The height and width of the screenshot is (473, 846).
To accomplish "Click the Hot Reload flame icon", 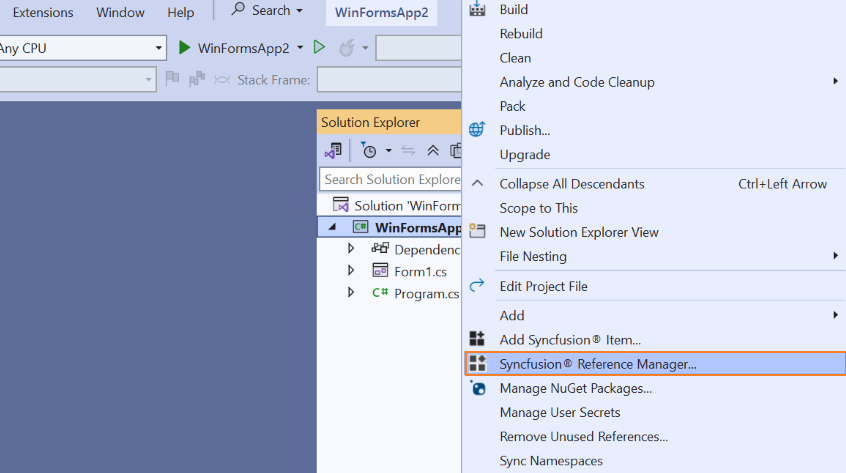I will click(346, 48).
